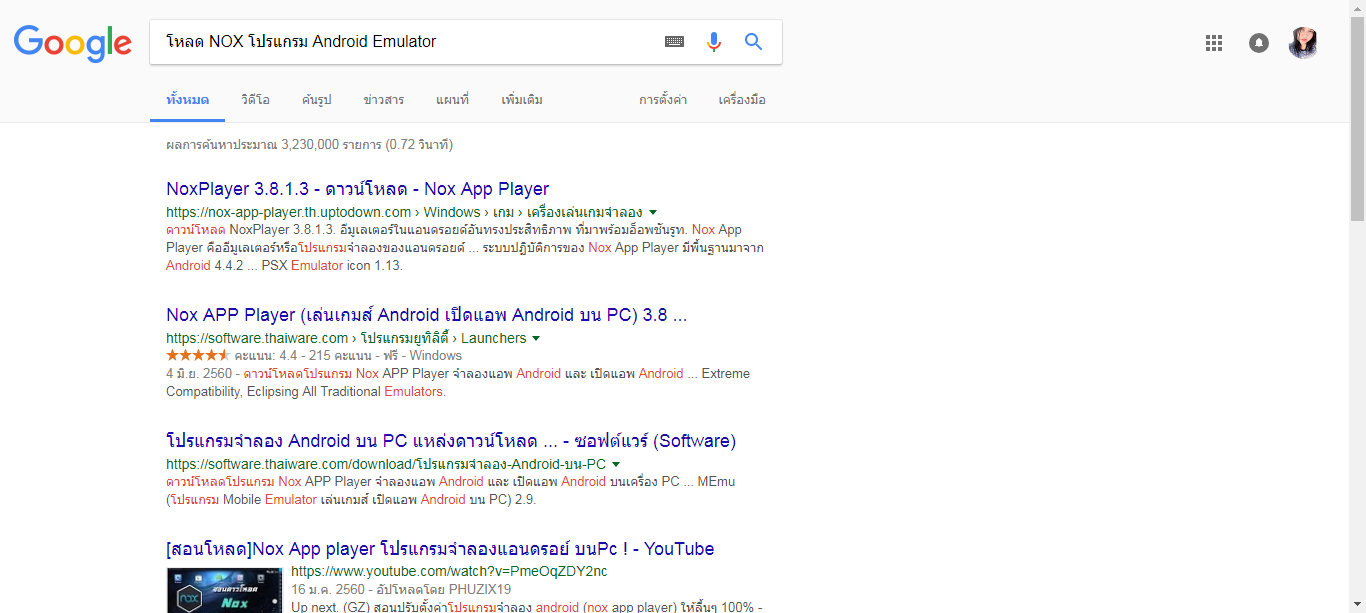Switch to the วิดีโอ tab

point(255,100)
